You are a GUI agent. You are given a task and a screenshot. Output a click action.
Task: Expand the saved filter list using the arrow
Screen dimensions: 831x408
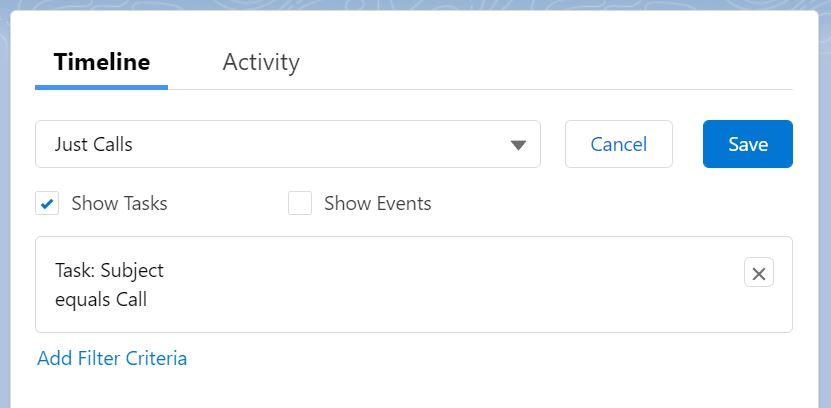(518, 145)
